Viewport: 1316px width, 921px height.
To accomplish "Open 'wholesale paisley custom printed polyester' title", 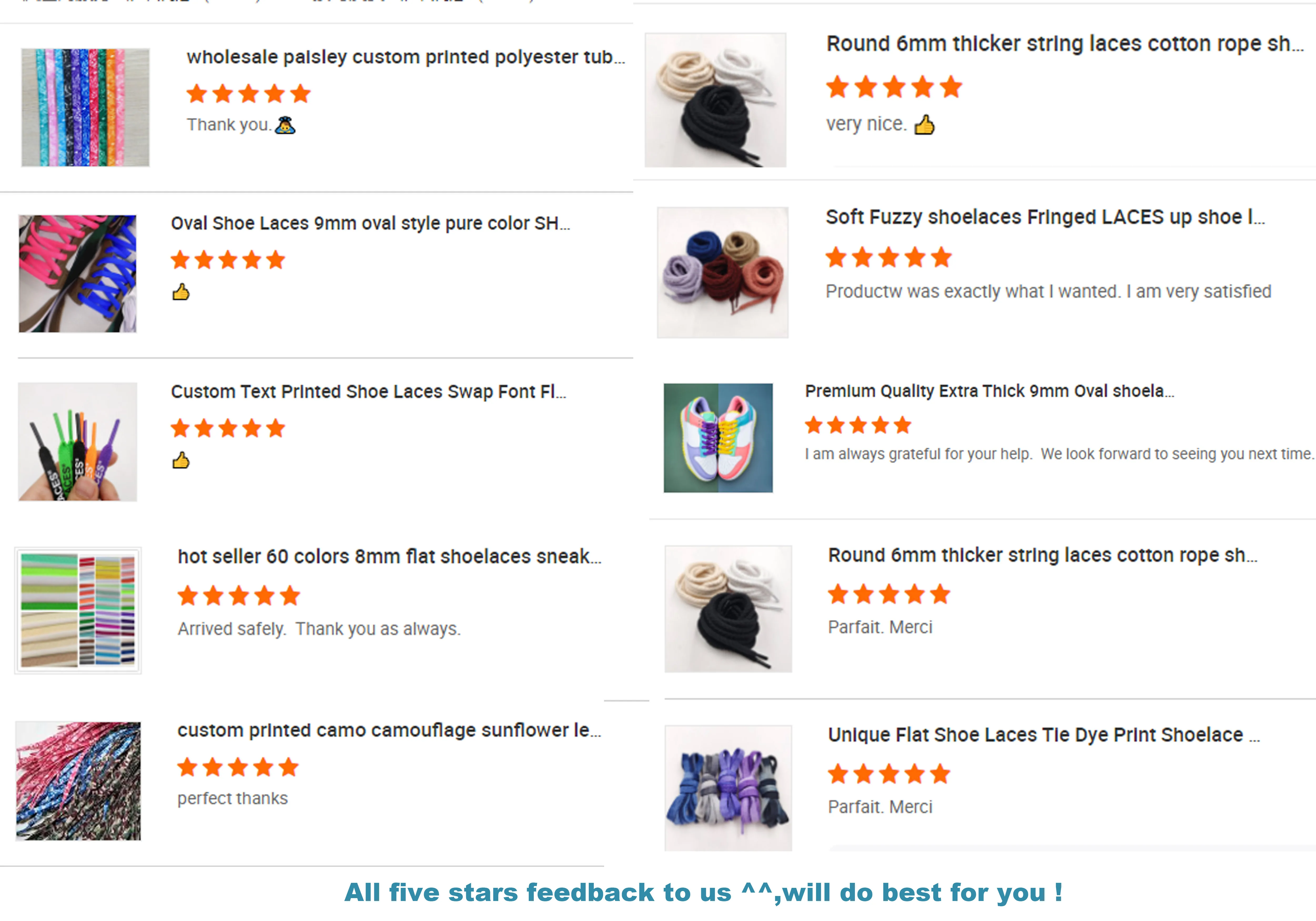I will 406,57.
